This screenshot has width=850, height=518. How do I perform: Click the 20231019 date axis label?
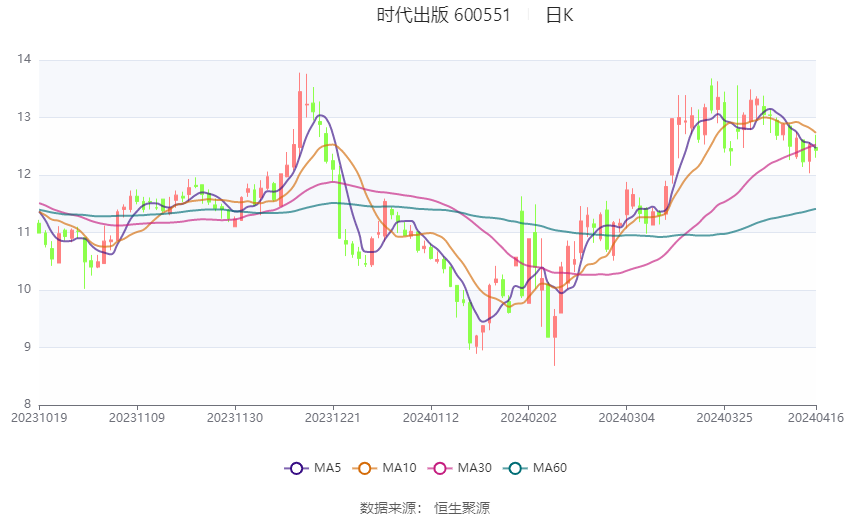click(39, 418)
